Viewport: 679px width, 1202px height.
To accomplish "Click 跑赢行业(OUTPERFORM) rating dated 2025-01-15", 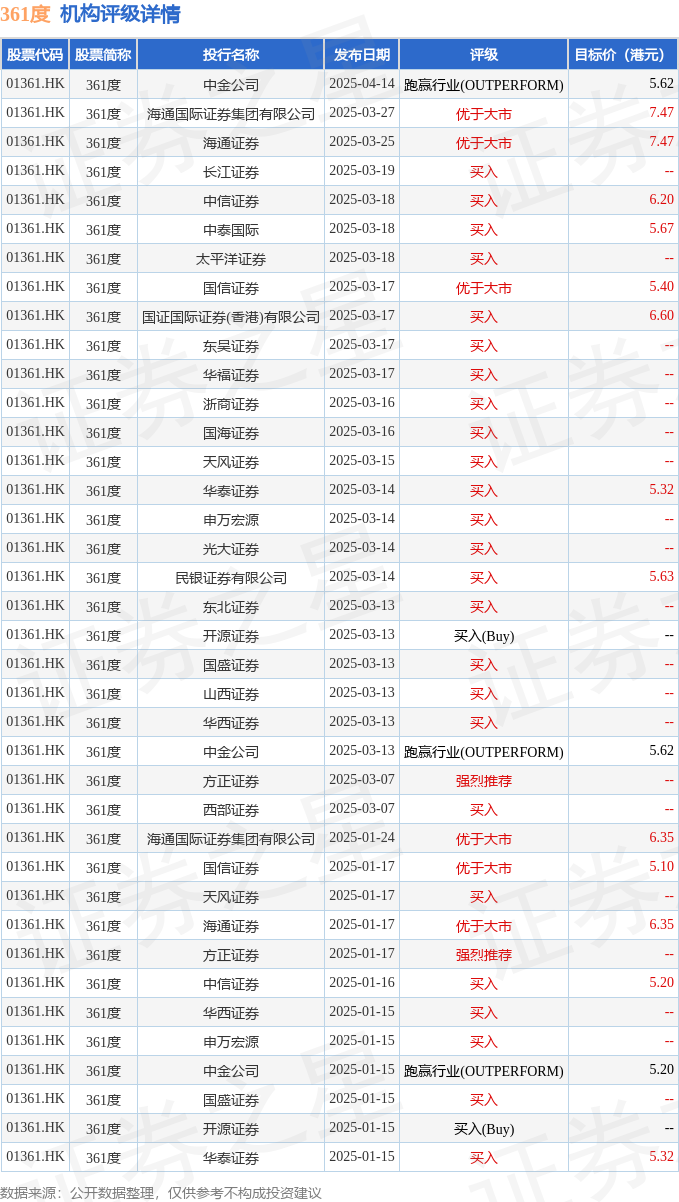I will 484,1071.
